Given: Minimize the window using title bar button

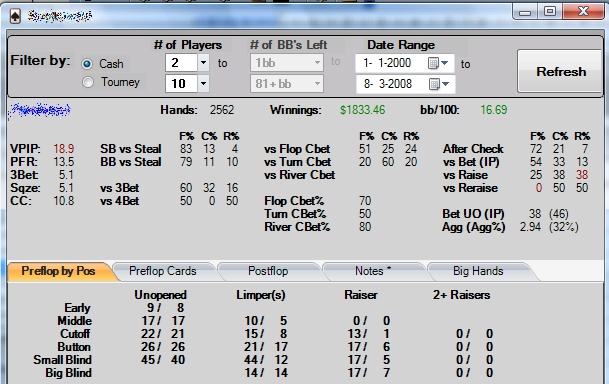Looking at the screenshot, I should pos(525,12).
